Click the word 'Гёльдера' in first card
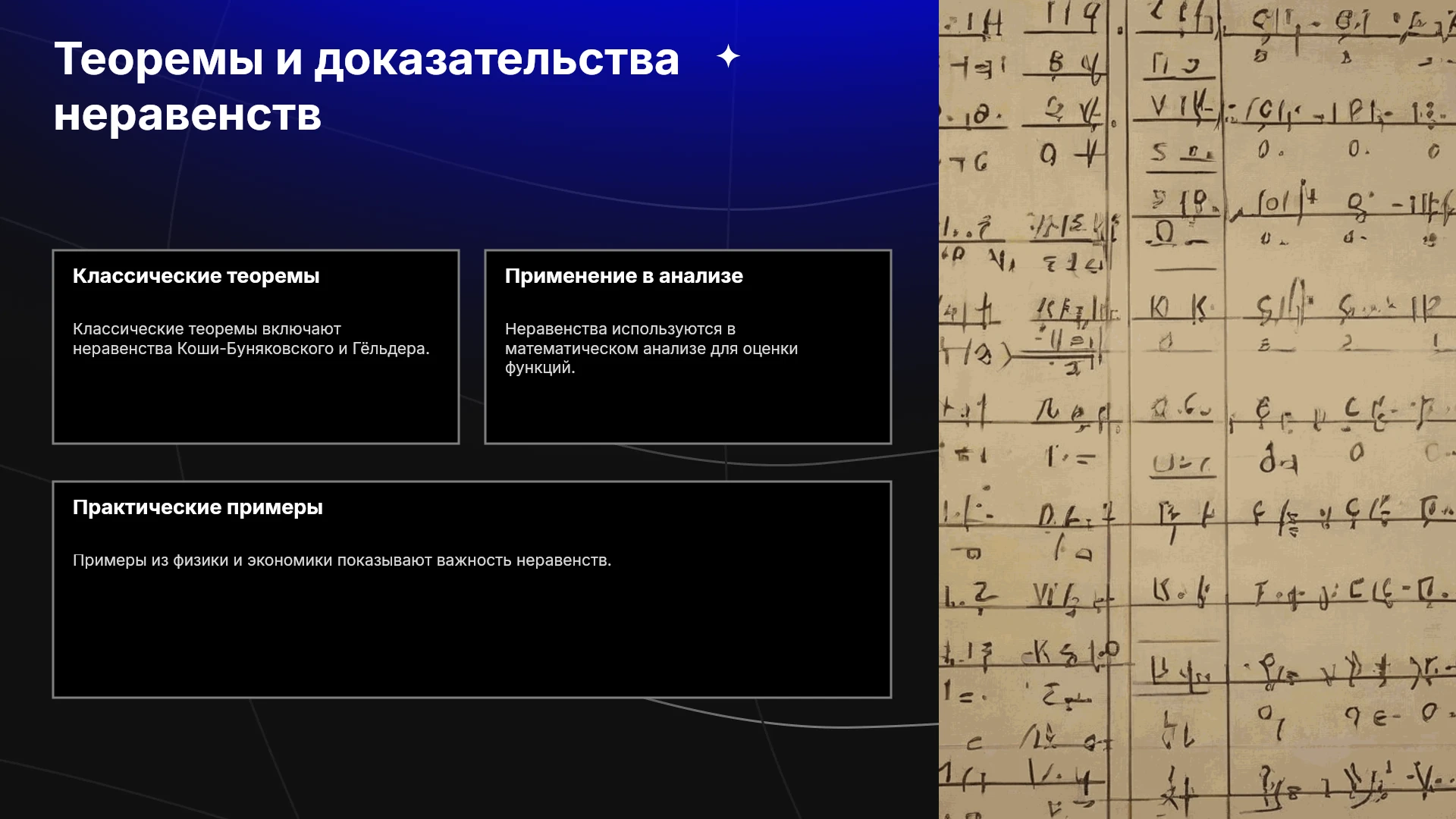The image size is (1456, 819). [391, 349]
